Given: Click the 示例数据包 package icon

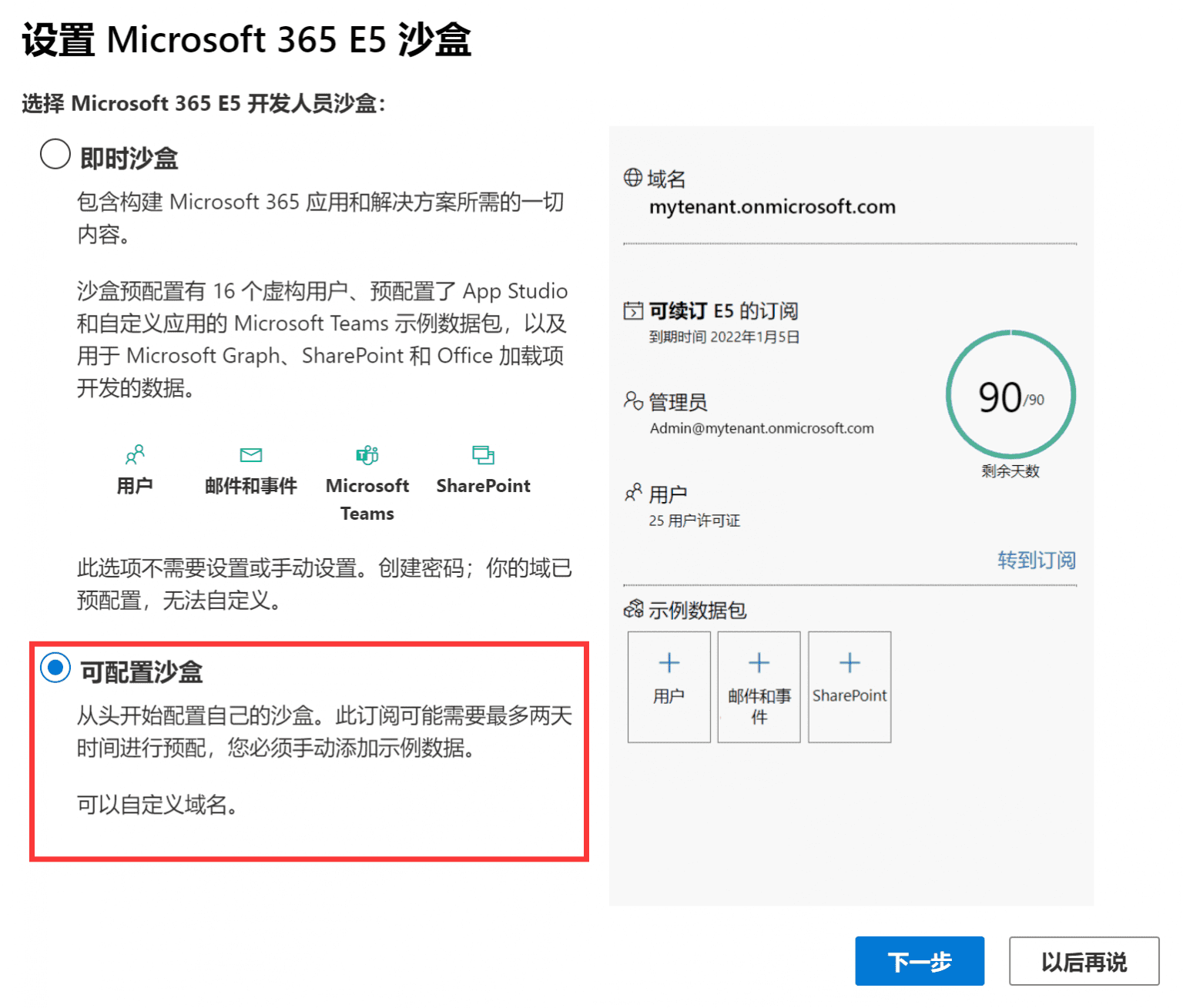Looking at the screenshot, I should [x=633, y=610].
